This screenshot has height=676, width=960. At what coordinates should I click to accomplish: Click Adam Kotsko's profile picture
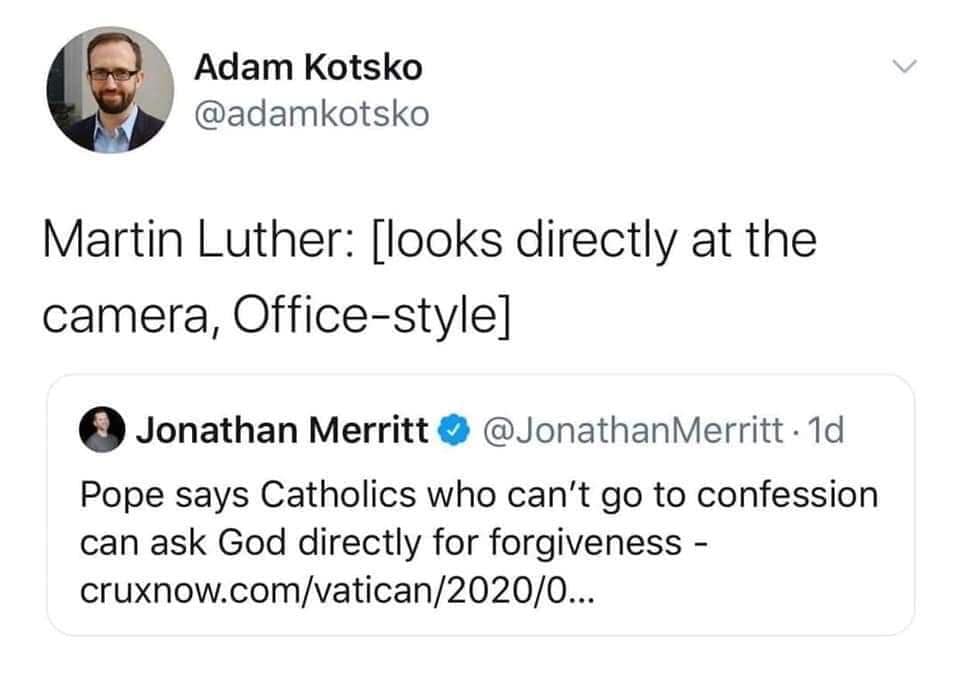(x=111, y=89)
